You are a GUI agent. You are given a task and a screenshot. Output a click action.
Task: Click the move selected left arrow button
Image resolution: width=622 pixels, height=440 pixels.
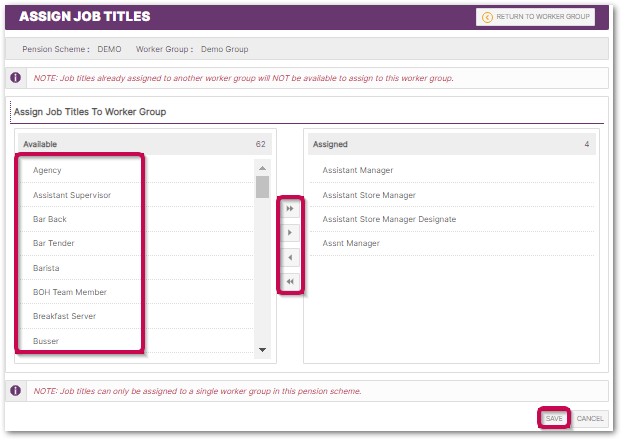tap(290, 258)
